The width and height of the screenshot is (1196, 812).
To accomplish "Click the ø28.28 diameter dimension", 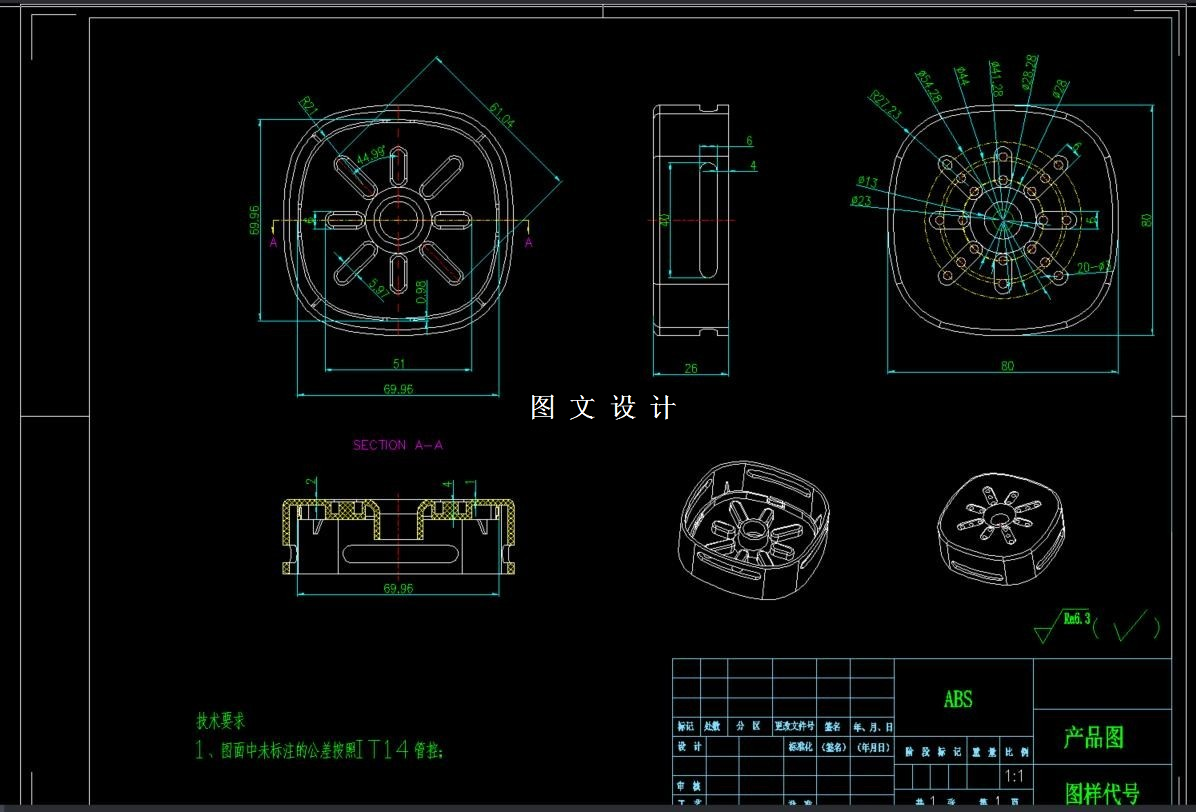I will coord(1029,72).
